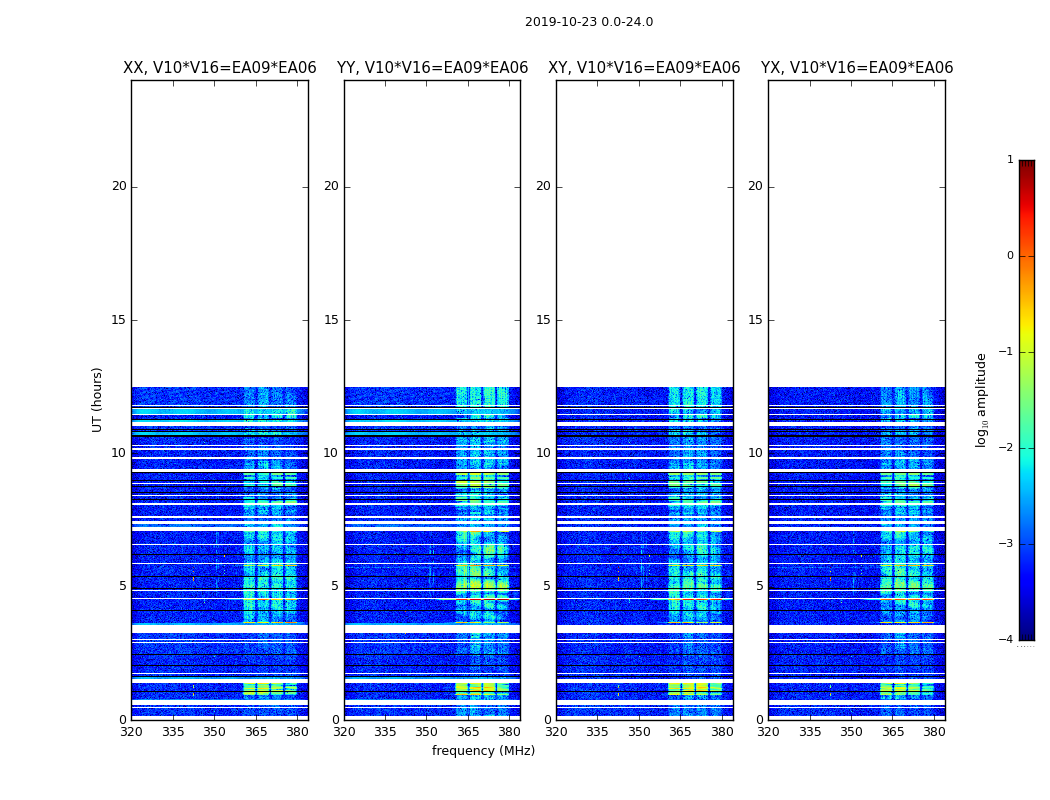The height and width of the screenshot is (800, 1050).
Task: Click the XX polarization panel title
Action: pos(220,68)
